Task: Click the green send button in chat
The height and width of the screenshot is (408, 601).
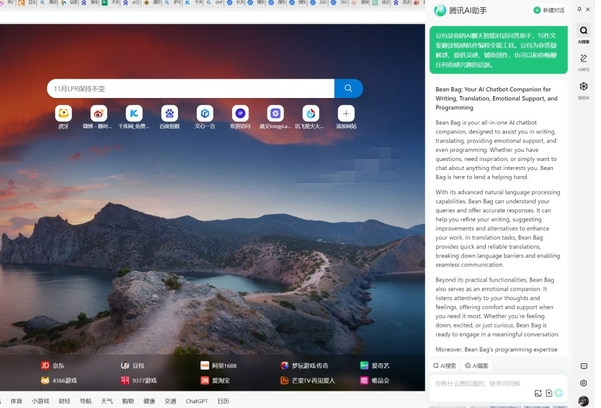Action: (559, 393)
